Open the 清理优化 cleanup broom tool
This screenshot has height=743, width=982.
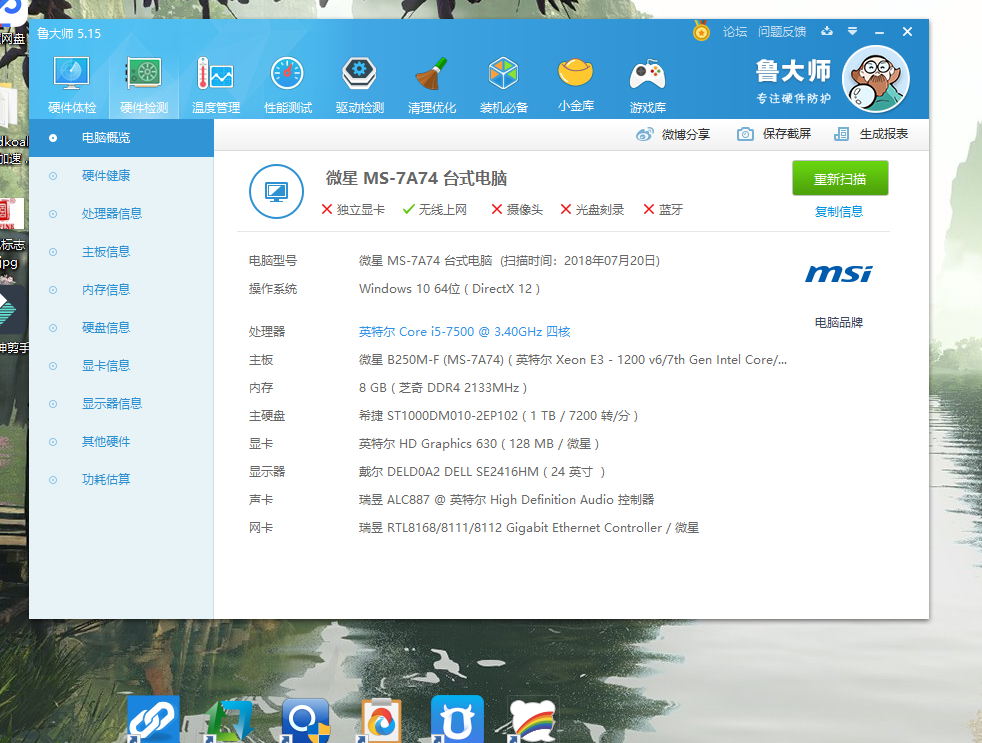coord(432,85)
